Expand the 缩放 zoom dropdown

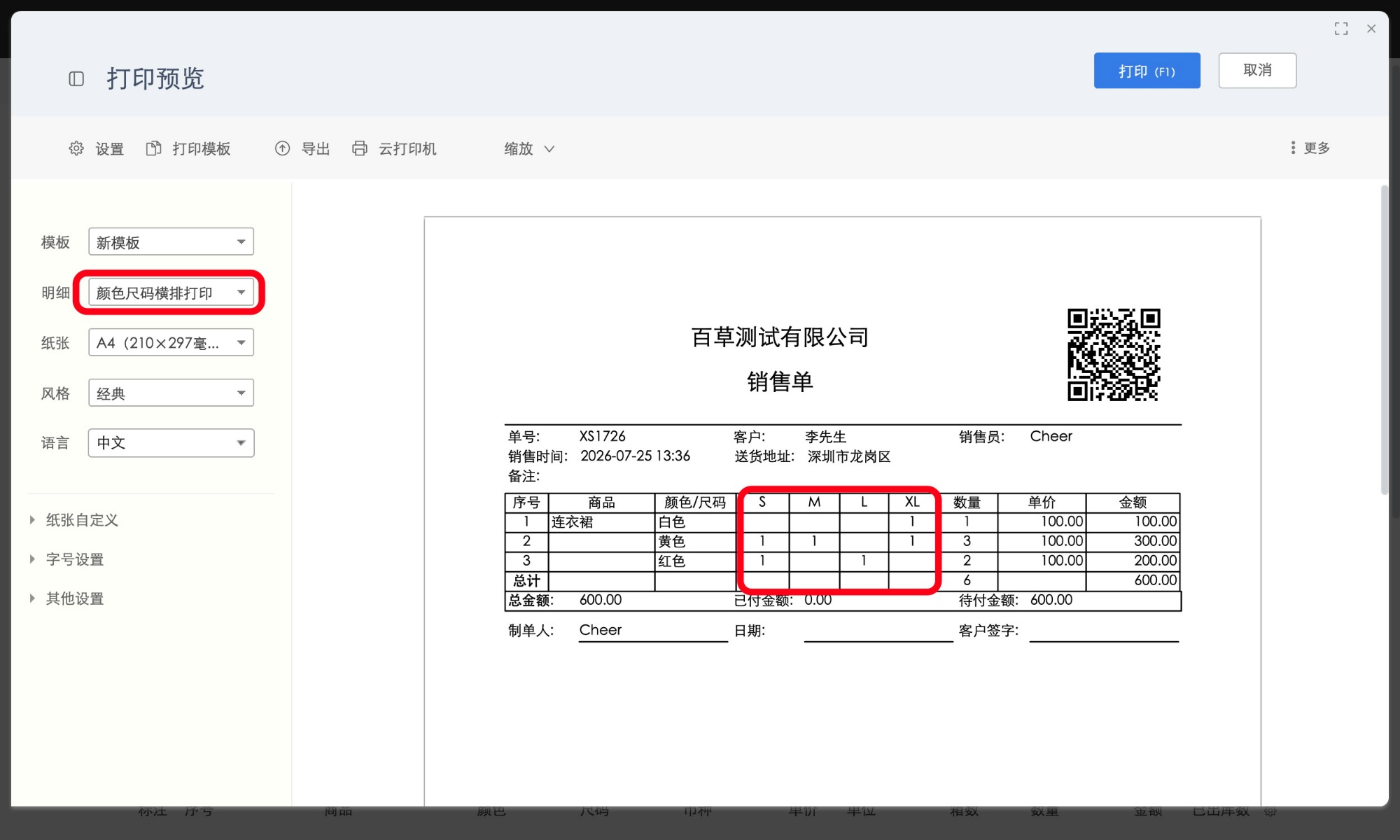click(529, 148)
